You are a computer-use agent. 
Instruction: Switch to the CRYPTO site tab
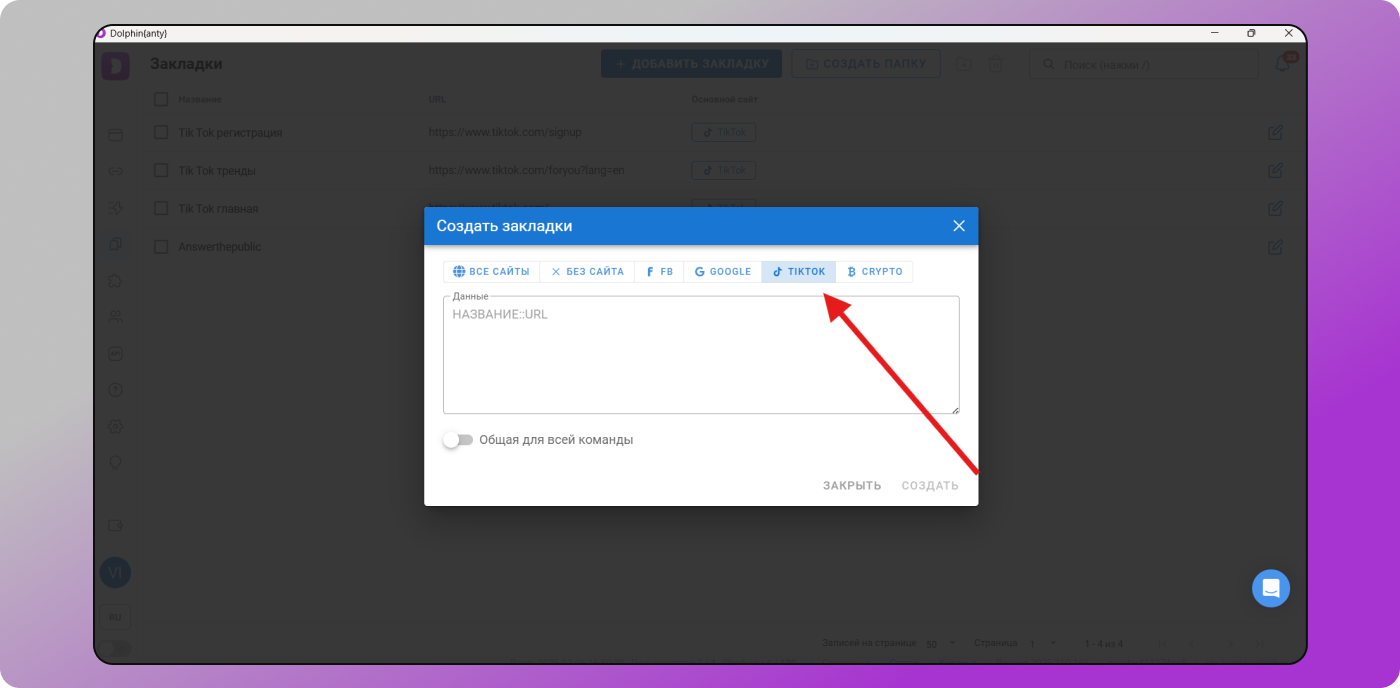(x=874, y=272)
